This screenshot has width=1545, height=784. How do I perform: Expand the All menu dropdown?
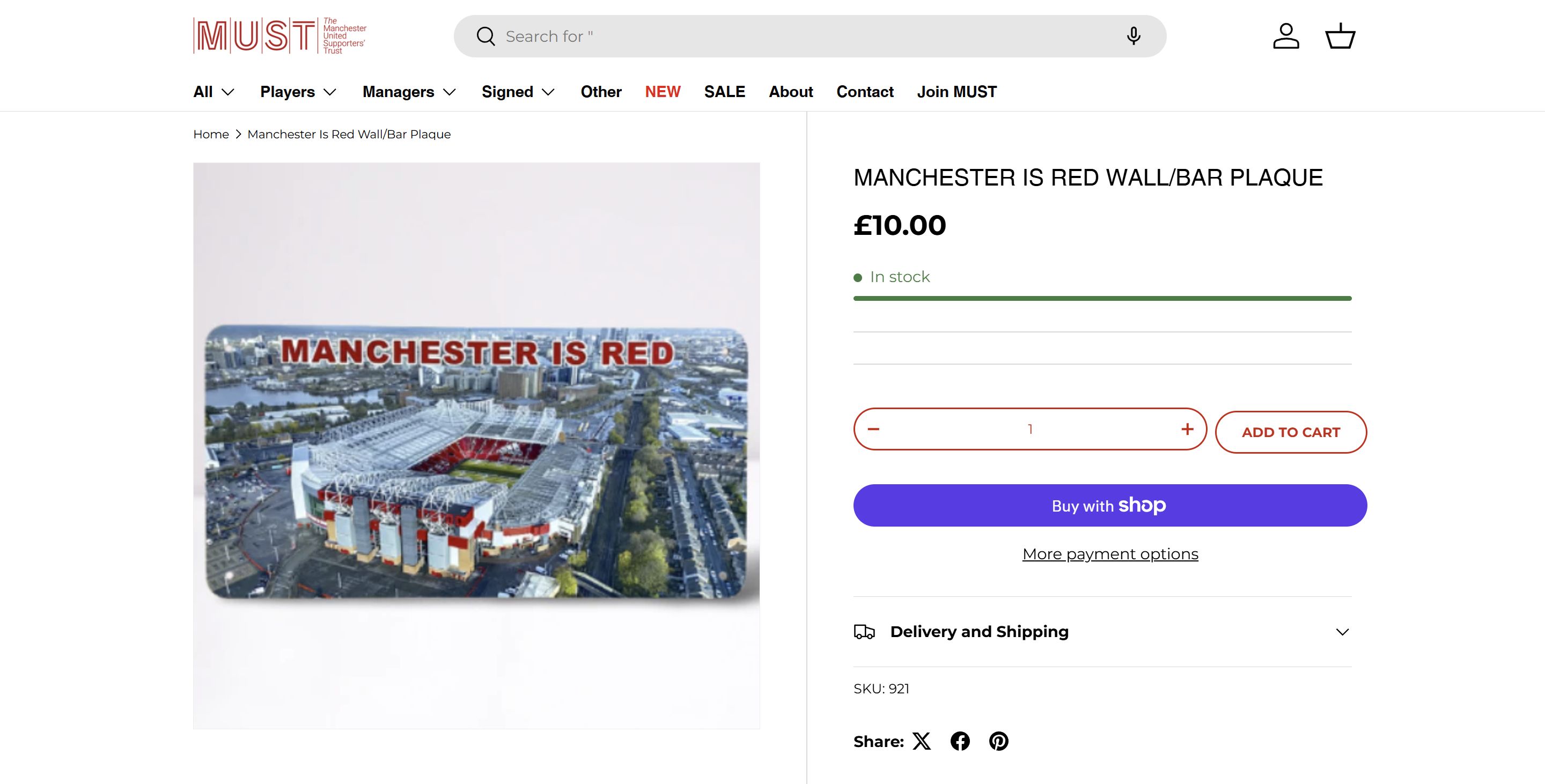214,92
